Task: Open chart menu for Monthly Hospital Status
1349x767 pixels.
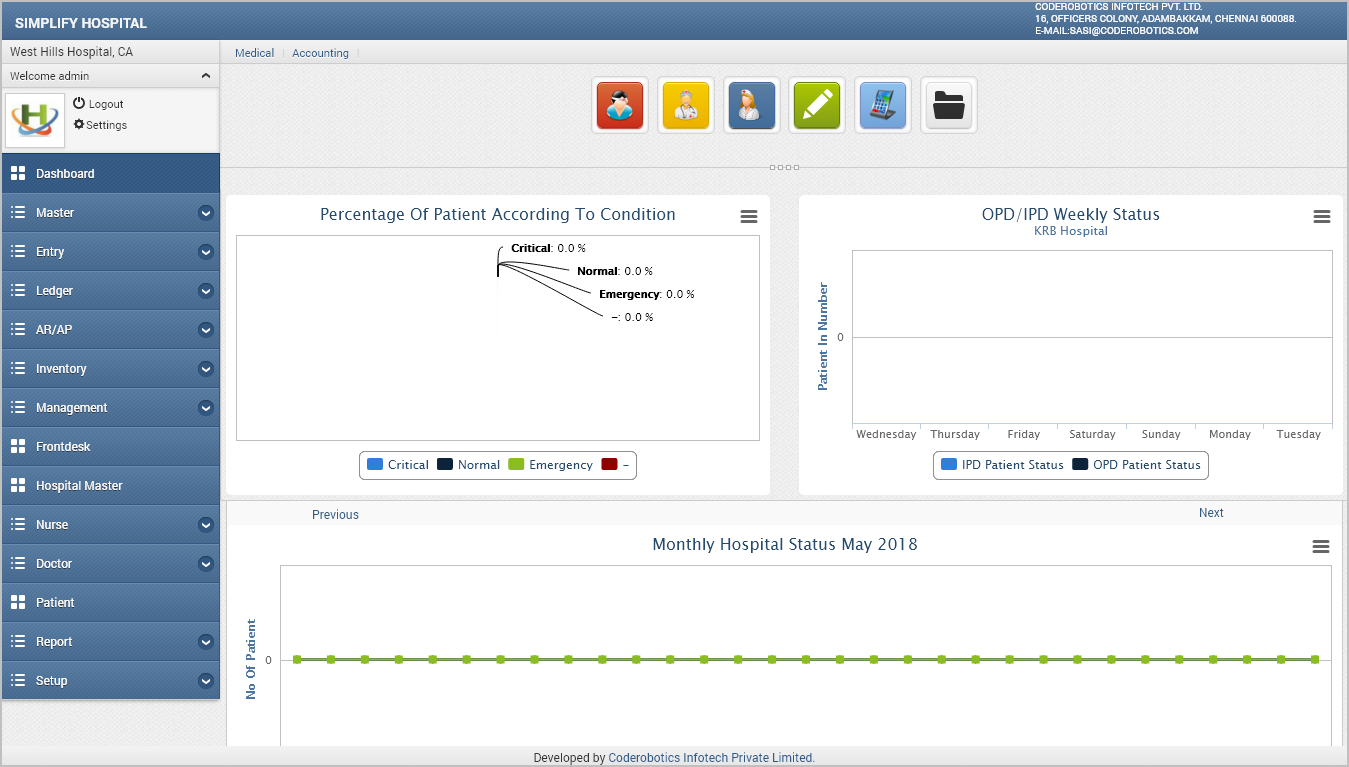Action: pos(1321,547)
